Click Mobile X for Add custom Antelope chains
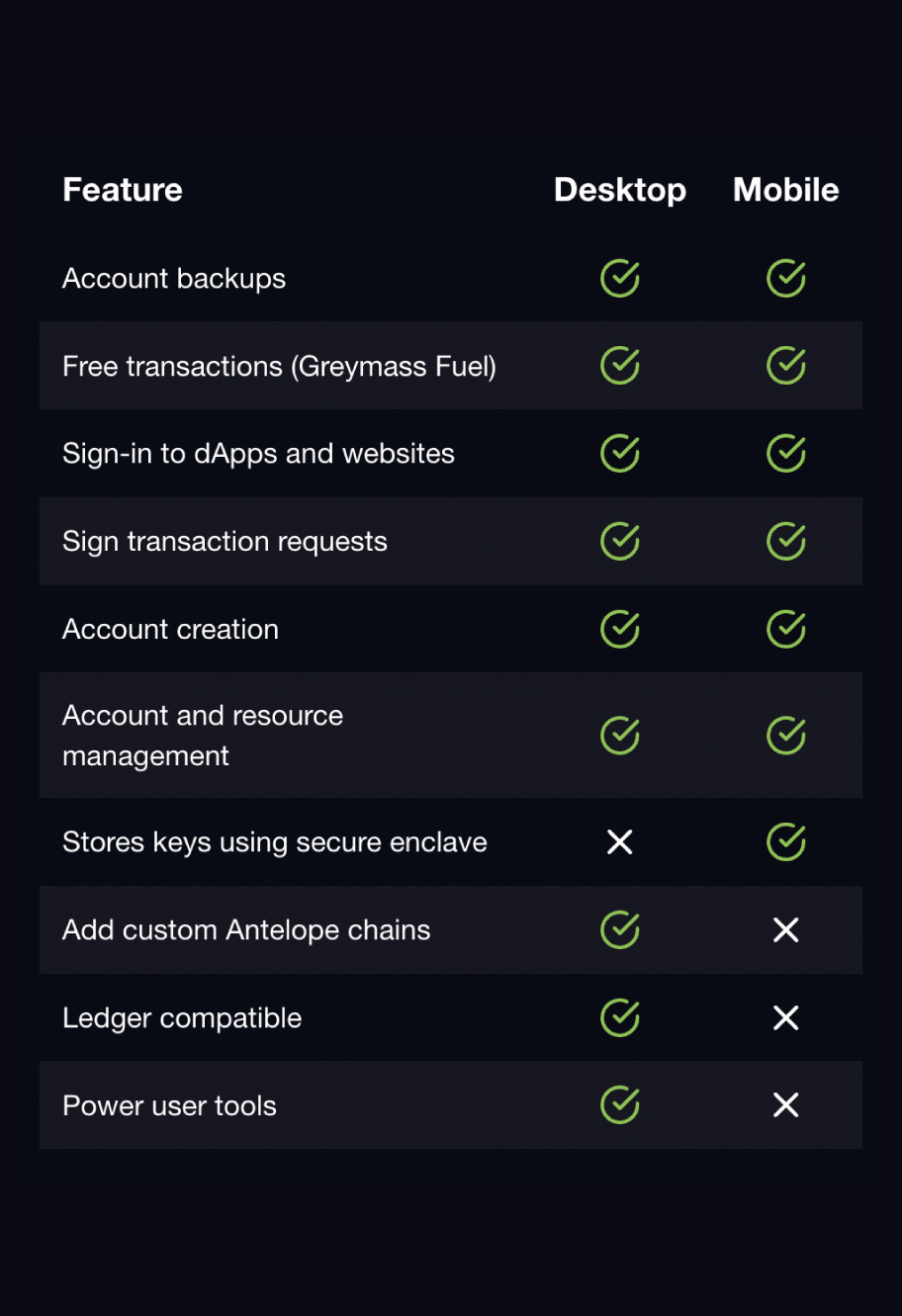Image resolution: width=902 pixels, height=1316 pixels. coord(786,929)
